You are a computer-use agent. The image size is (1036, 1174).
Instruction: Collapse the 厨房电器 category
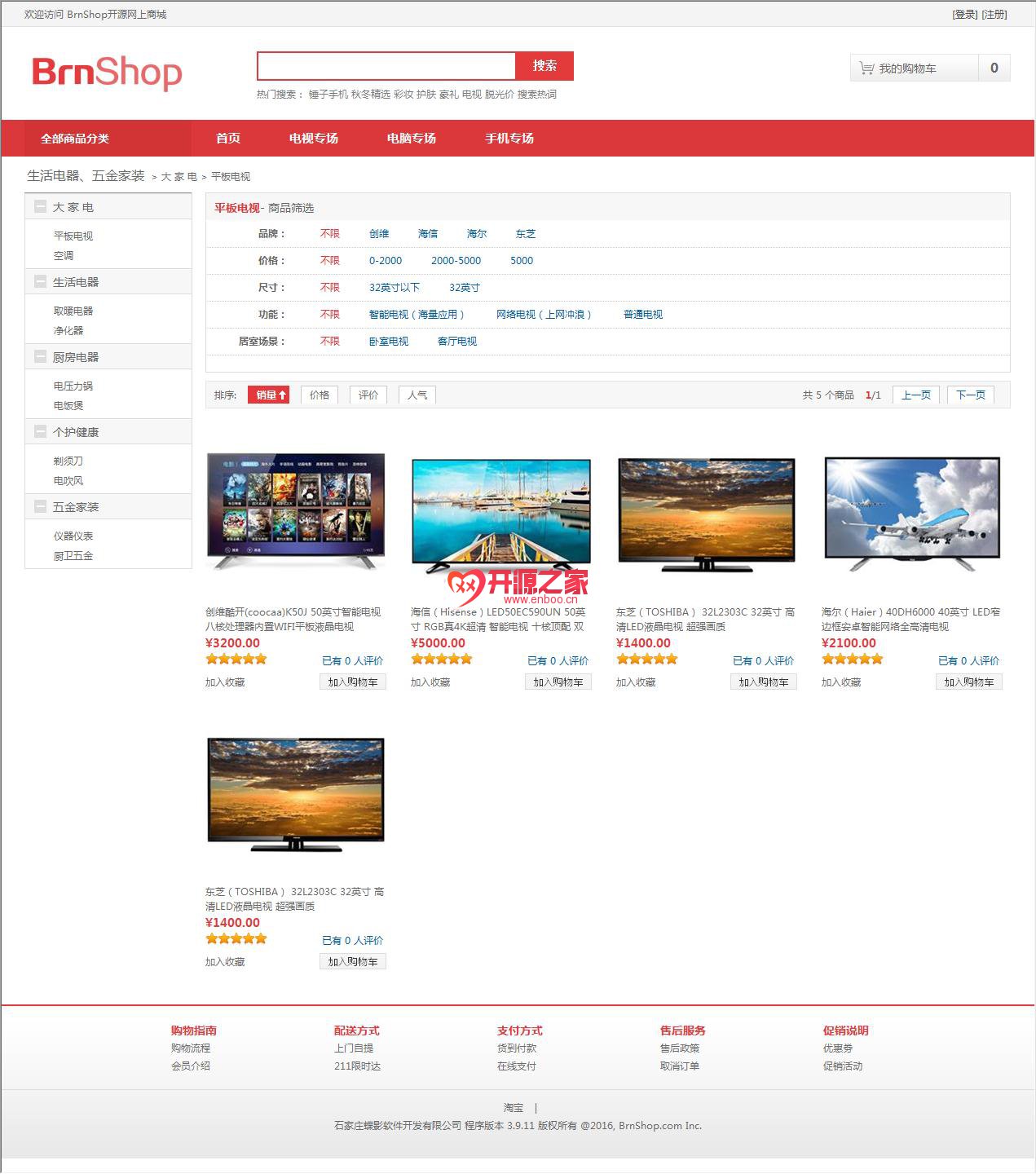(40, 357)
